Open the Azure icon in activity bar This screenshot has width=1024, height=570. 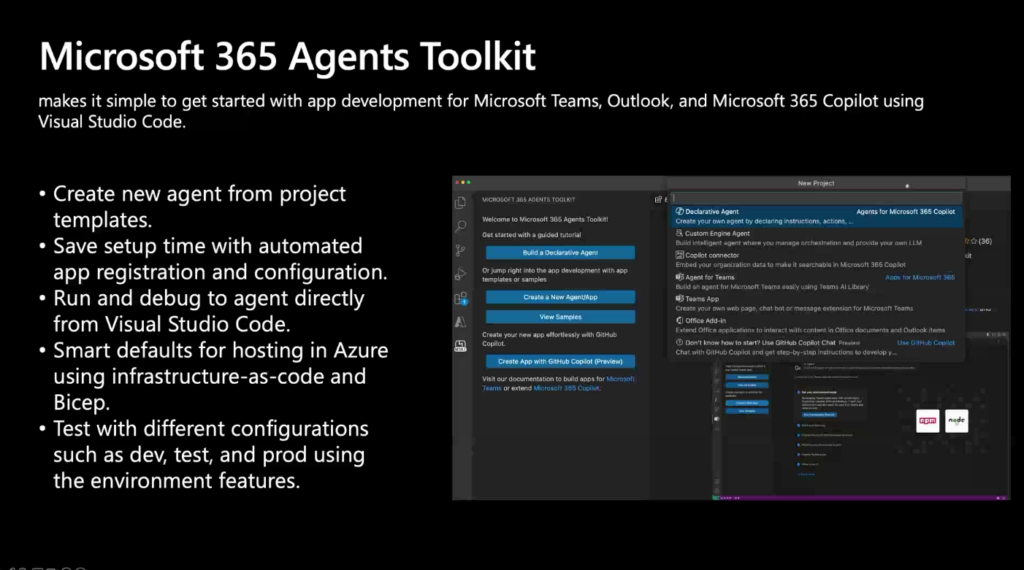[x=460, y=322]
